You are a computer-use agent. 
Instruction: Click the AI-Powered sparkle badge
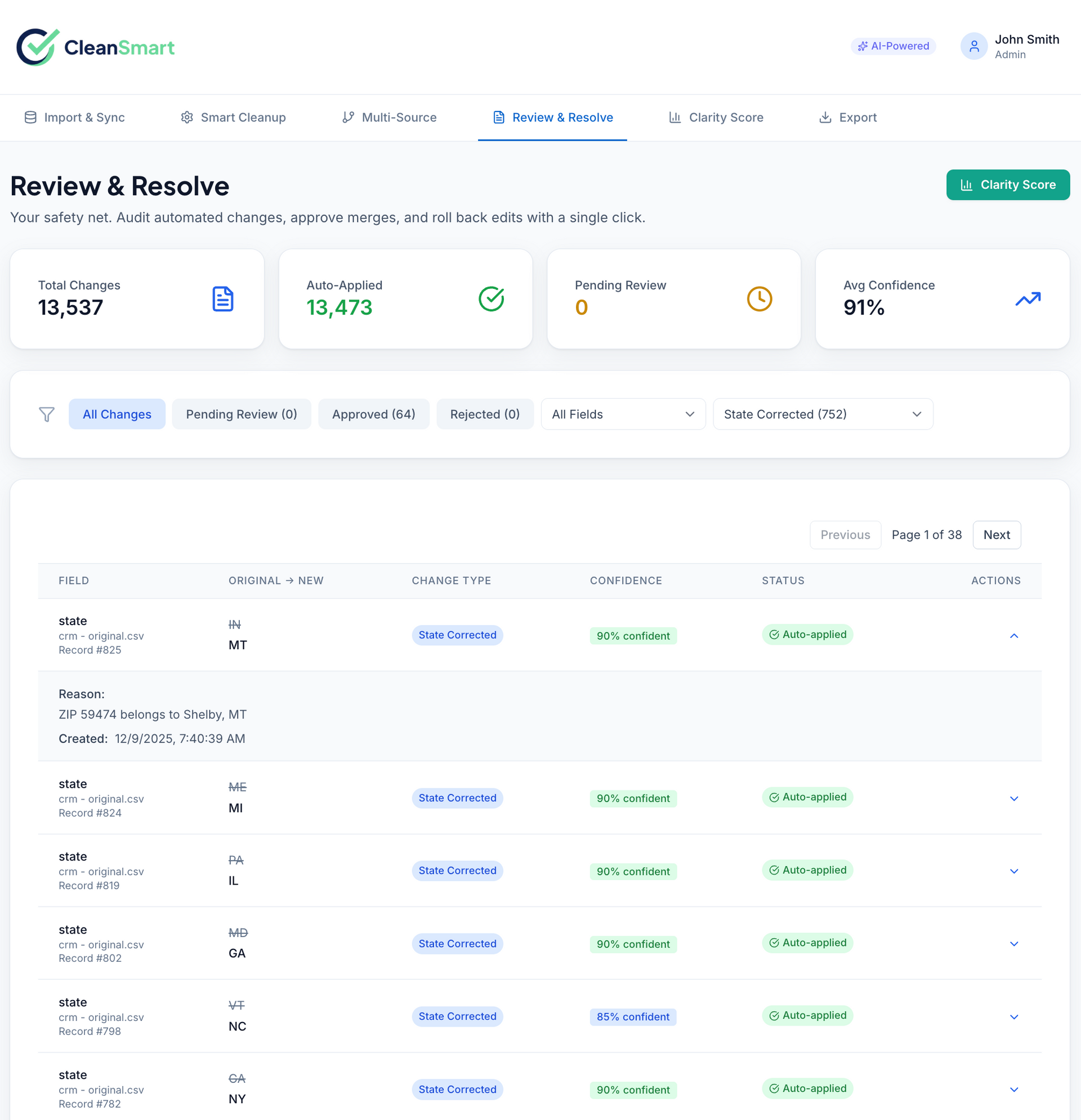[x=893, y=46]
